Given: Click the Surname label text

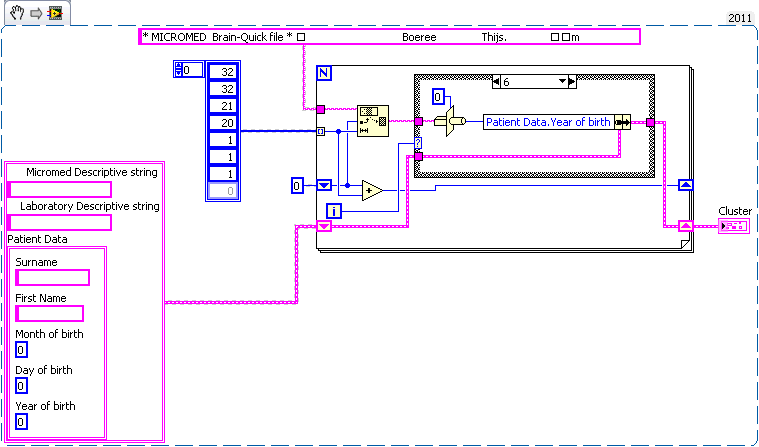Looking at the screenshot, I should click(x=36, y=262).
